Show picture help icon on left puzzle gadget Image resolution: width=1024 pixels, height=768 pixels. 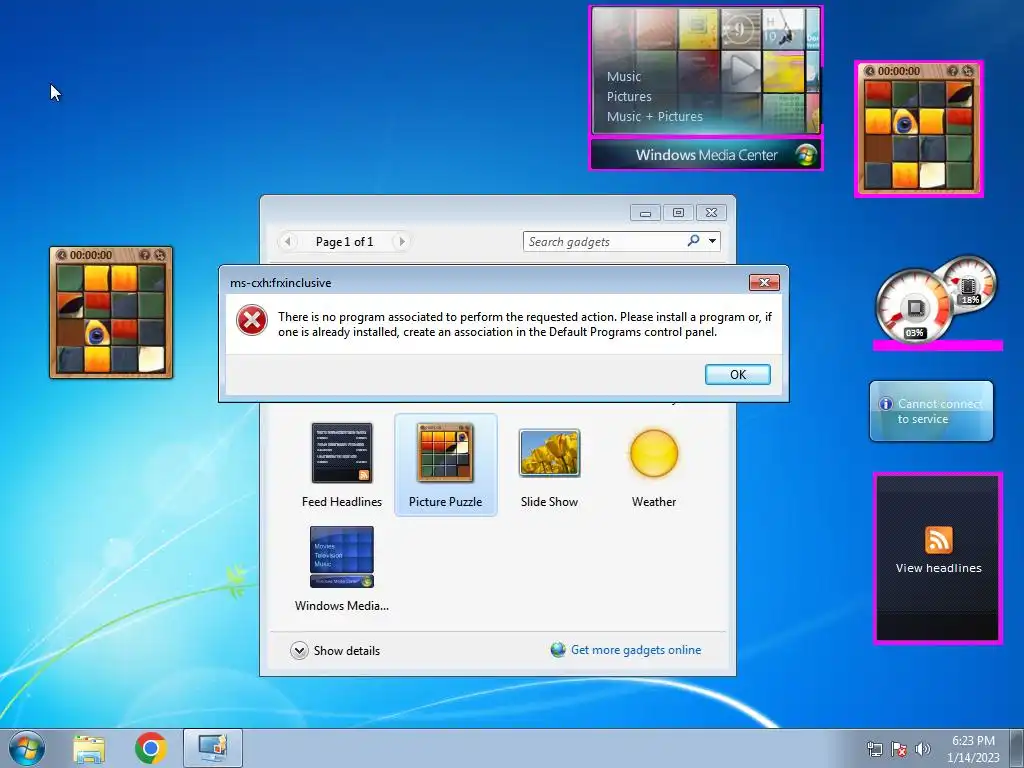[x=145, y=255]
